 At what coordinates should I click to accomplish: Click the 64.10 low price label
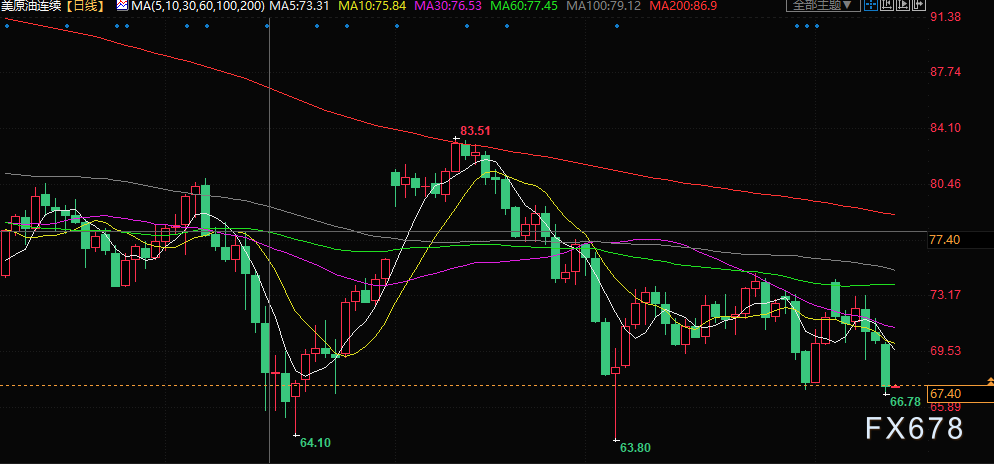tap(315, 443)
